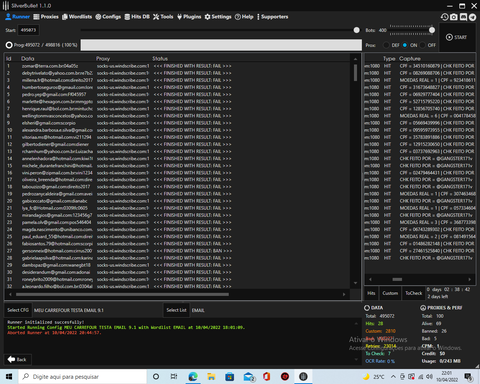Click the Bots count slider handle
The image size is (480, 384).
[x=432, y=30]
